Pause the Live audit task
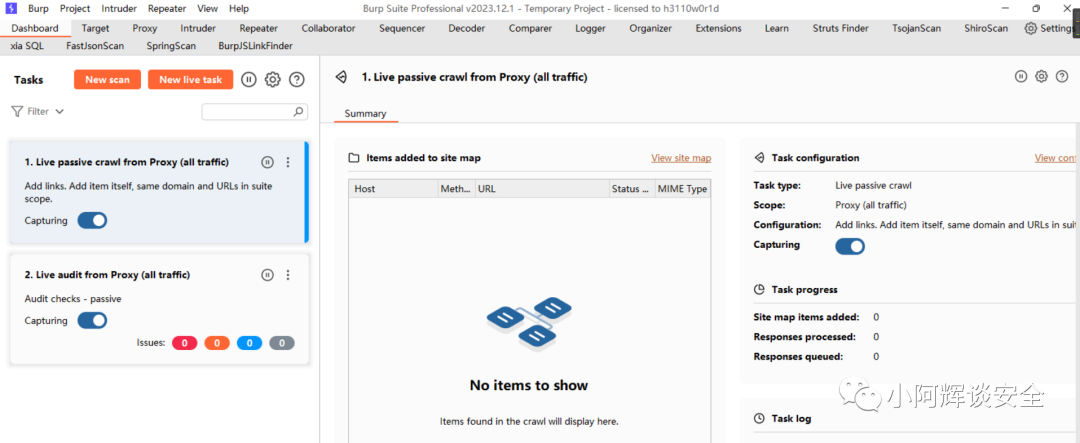Screen dimensions: 1080x443 click(x=267, y=275)
